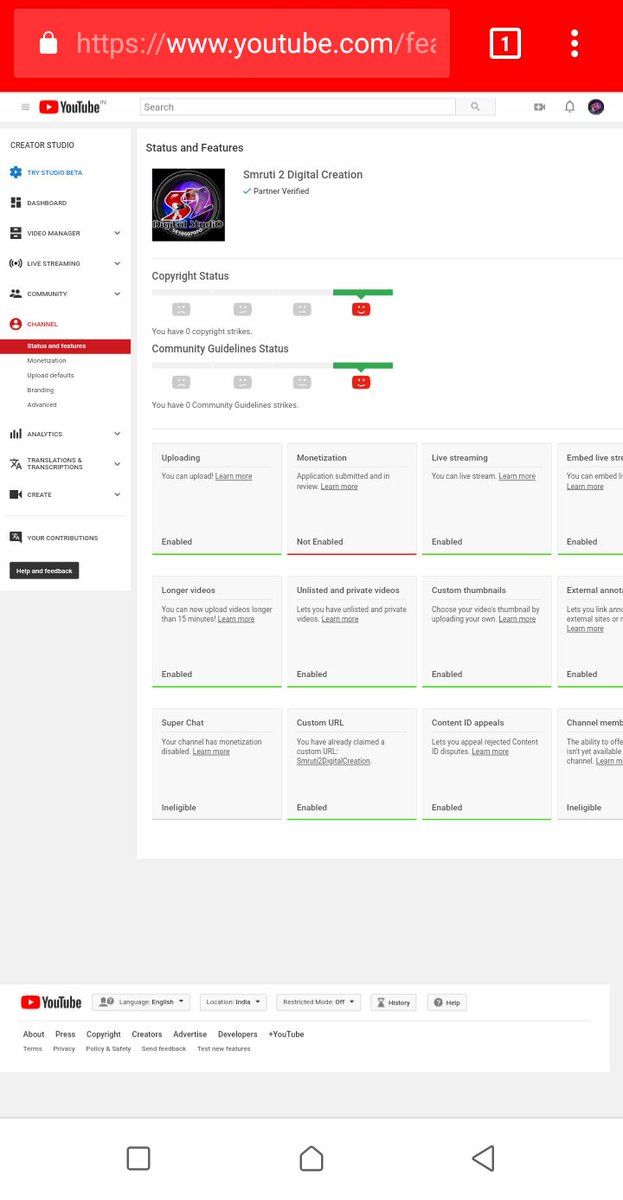Click the footer Help button

[447, 1002]
